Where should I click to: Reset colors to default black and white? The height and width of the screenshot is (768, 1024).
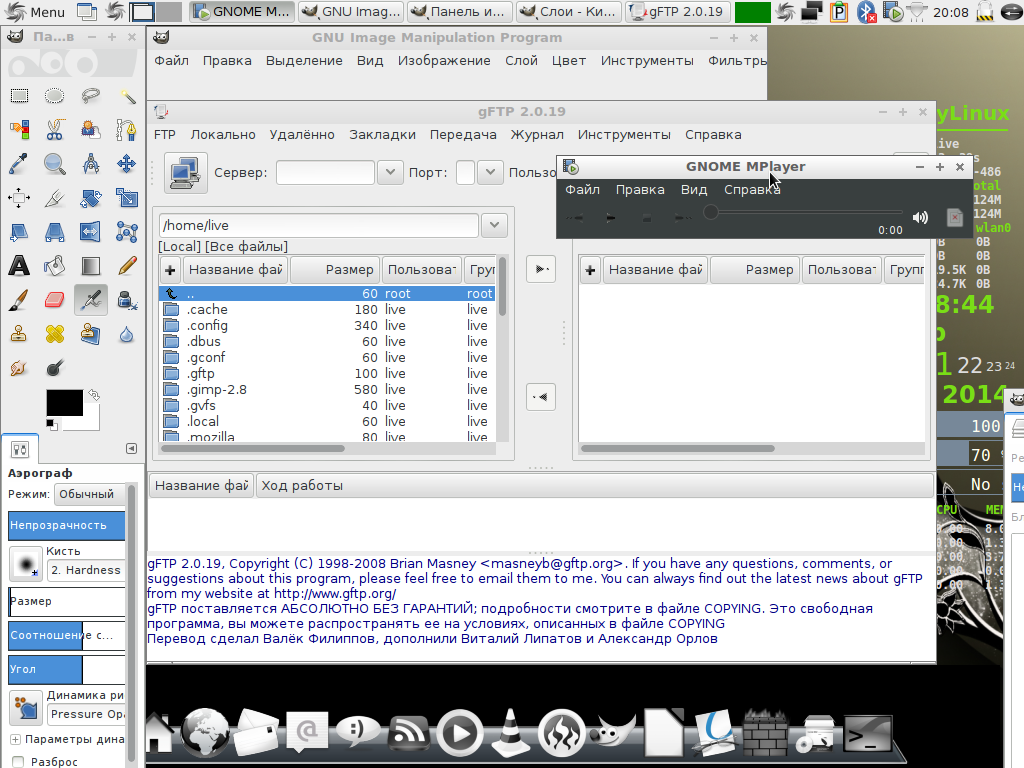52,425
